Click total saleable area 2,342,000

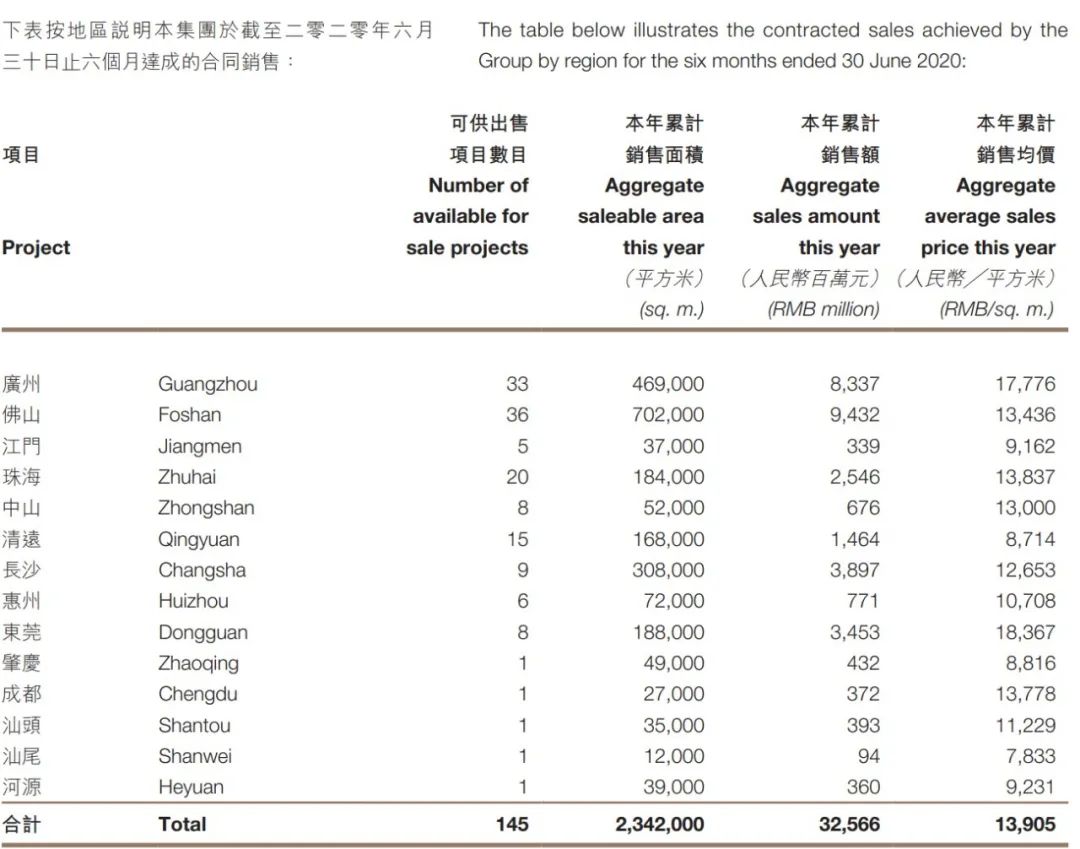tap(659, 824)
